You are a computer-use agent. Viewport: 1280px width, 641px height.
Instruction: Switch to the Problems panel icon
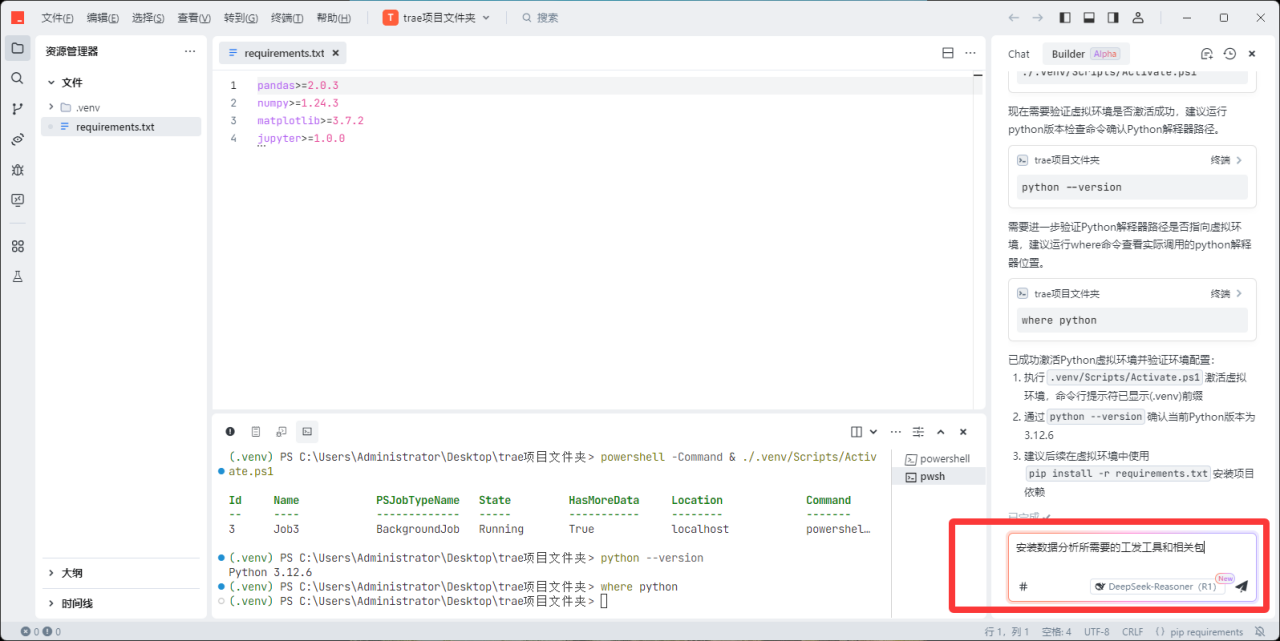click(x=230, y=432)
